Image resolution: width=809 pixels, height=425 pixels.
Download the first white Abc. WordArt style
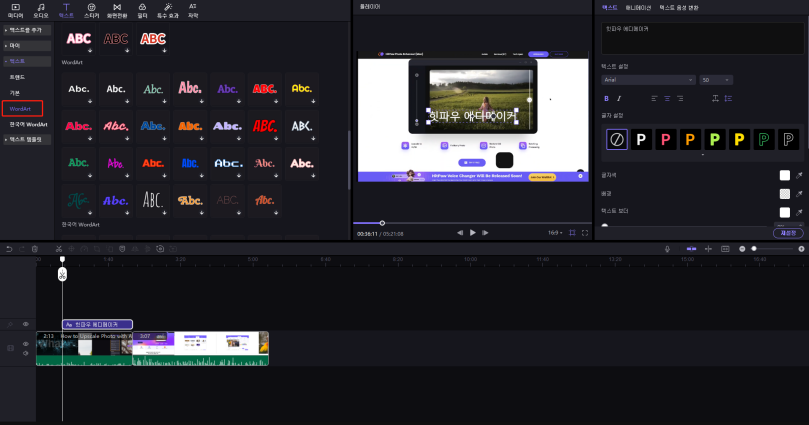pos(90,102)
